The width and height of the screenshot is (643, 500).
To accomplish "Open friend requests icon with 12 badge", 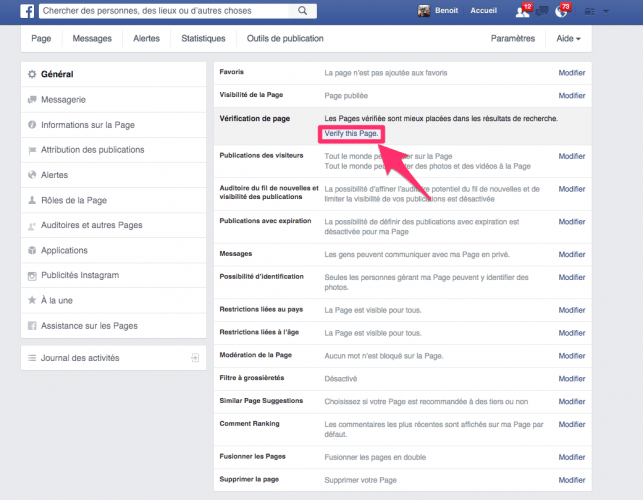I will click(523, 11).
